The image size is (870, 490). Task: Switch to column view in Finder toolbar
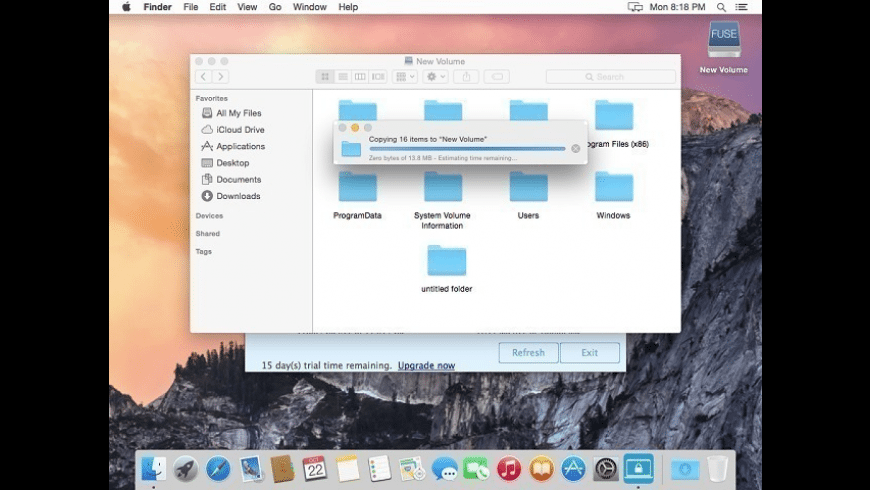pos(360,76)
